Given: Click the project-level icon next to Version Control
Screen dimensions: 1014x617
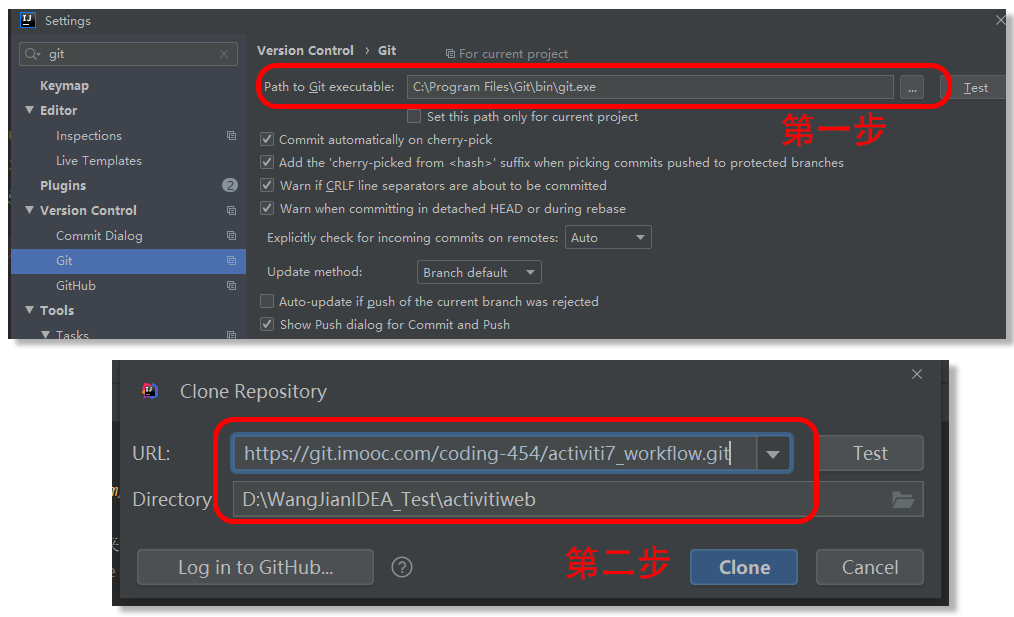Looking at the screenshot, I should coord(232,210).
